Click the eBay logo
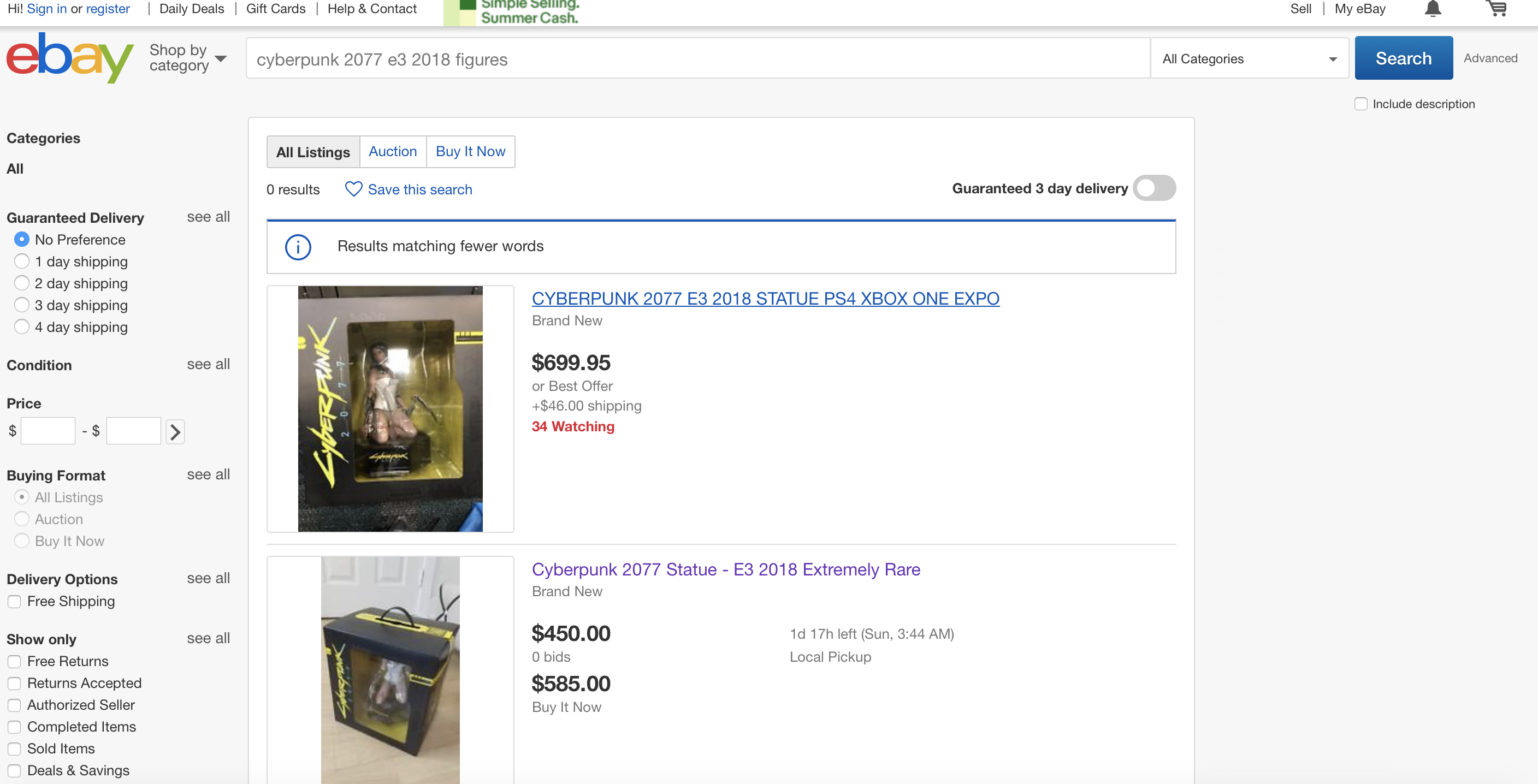 [70, 58]
